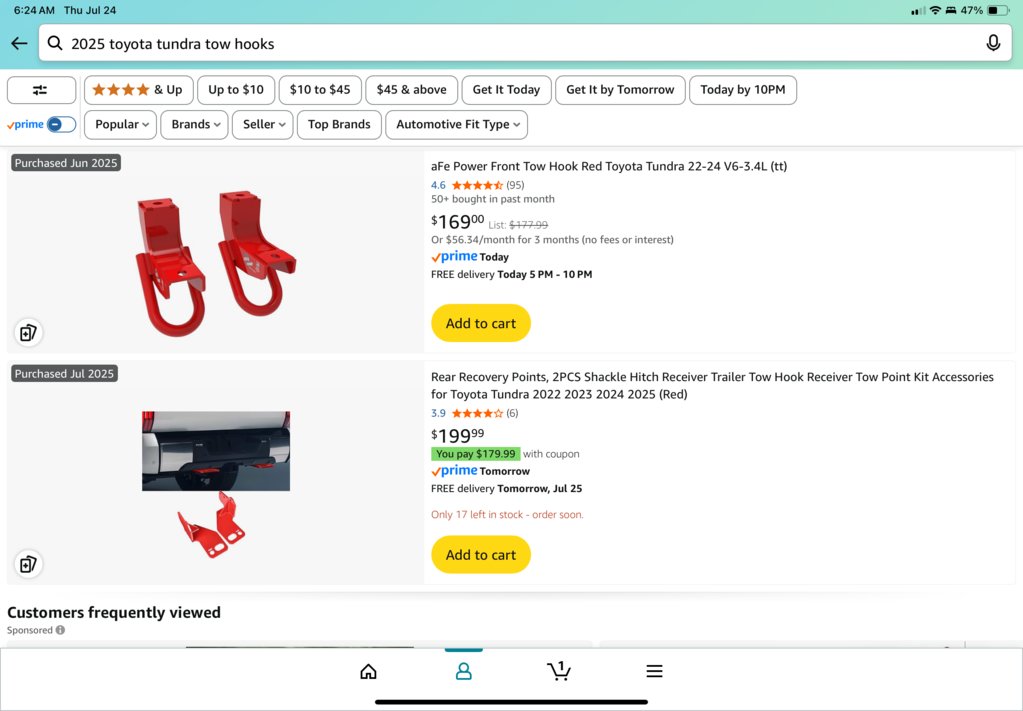This screenshot has width=1023, height=711.
Task: Click the FREE delivery Today 5 PM - 10 PM text
Action: click(512, 275)
